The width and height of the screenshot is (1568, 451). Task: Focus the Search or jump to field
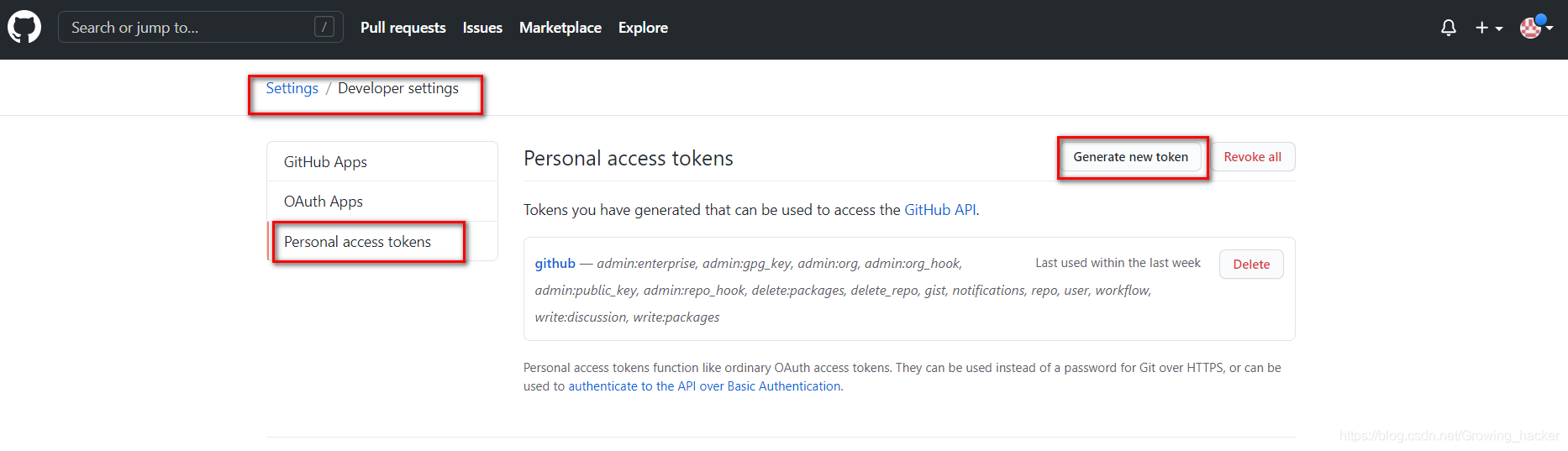(x=201, y=27)
